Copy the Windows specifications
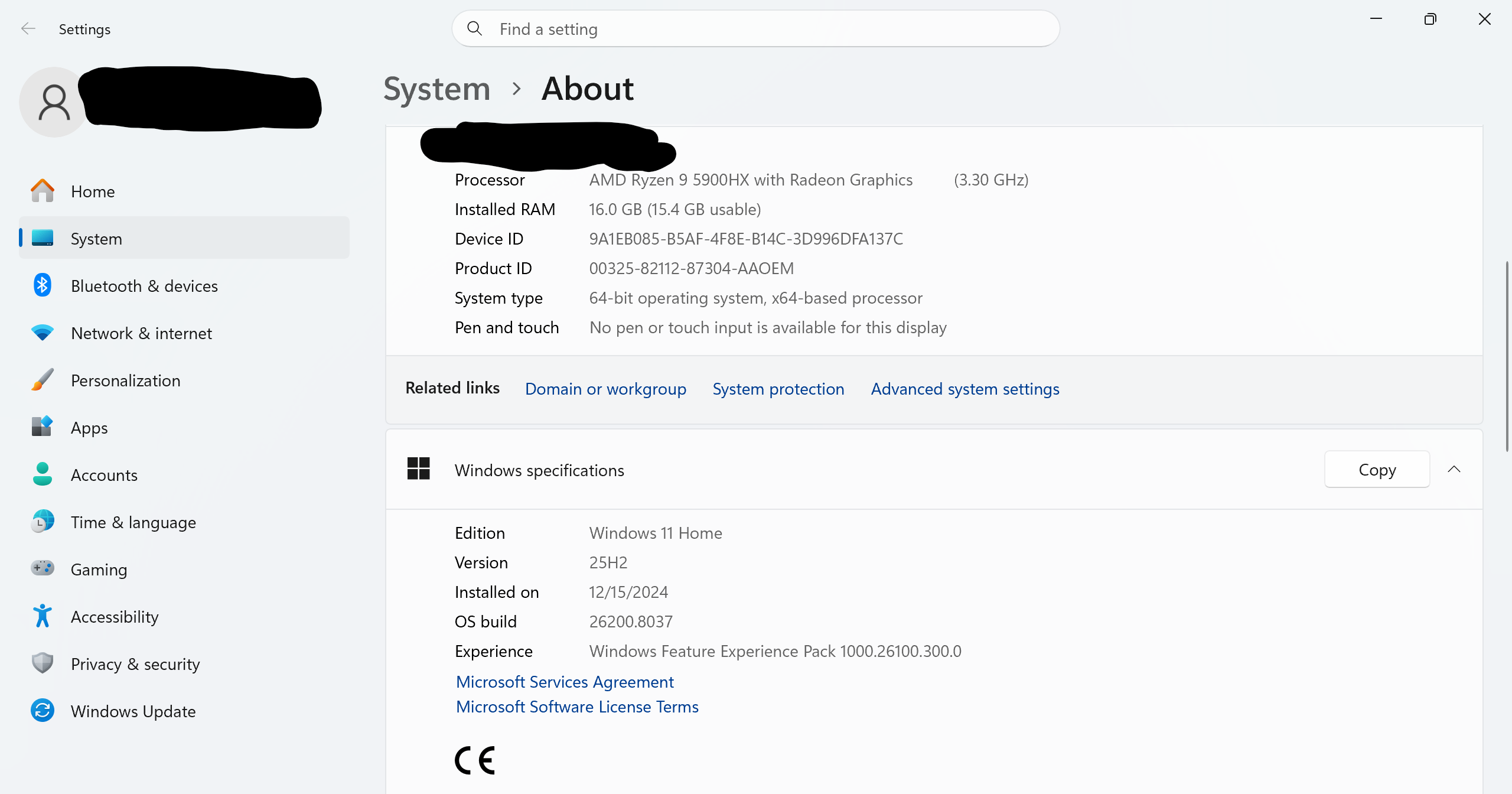This screenshot has width=1512, height=794. pyautogui.click(x=1377, y=470)
